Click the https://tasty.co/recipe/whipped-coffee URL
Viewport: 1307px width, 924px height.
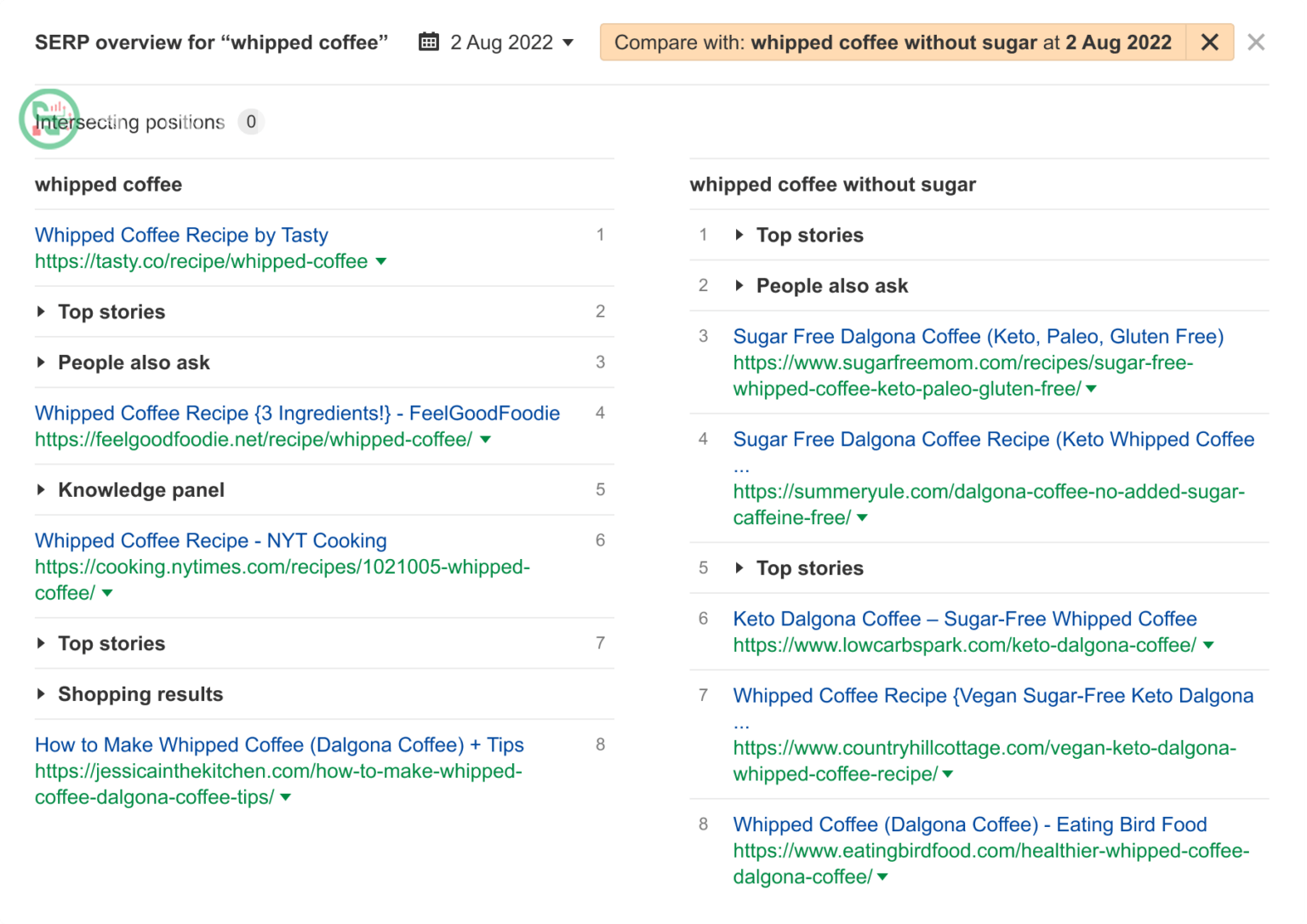[202, 261]
